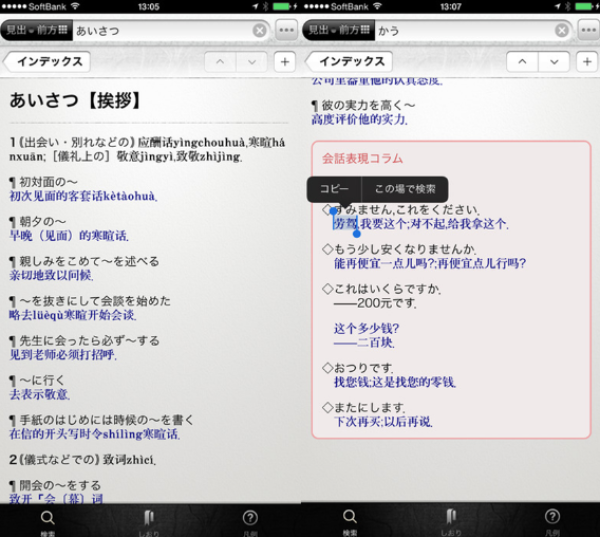Tap the phrase またにします

370,407
